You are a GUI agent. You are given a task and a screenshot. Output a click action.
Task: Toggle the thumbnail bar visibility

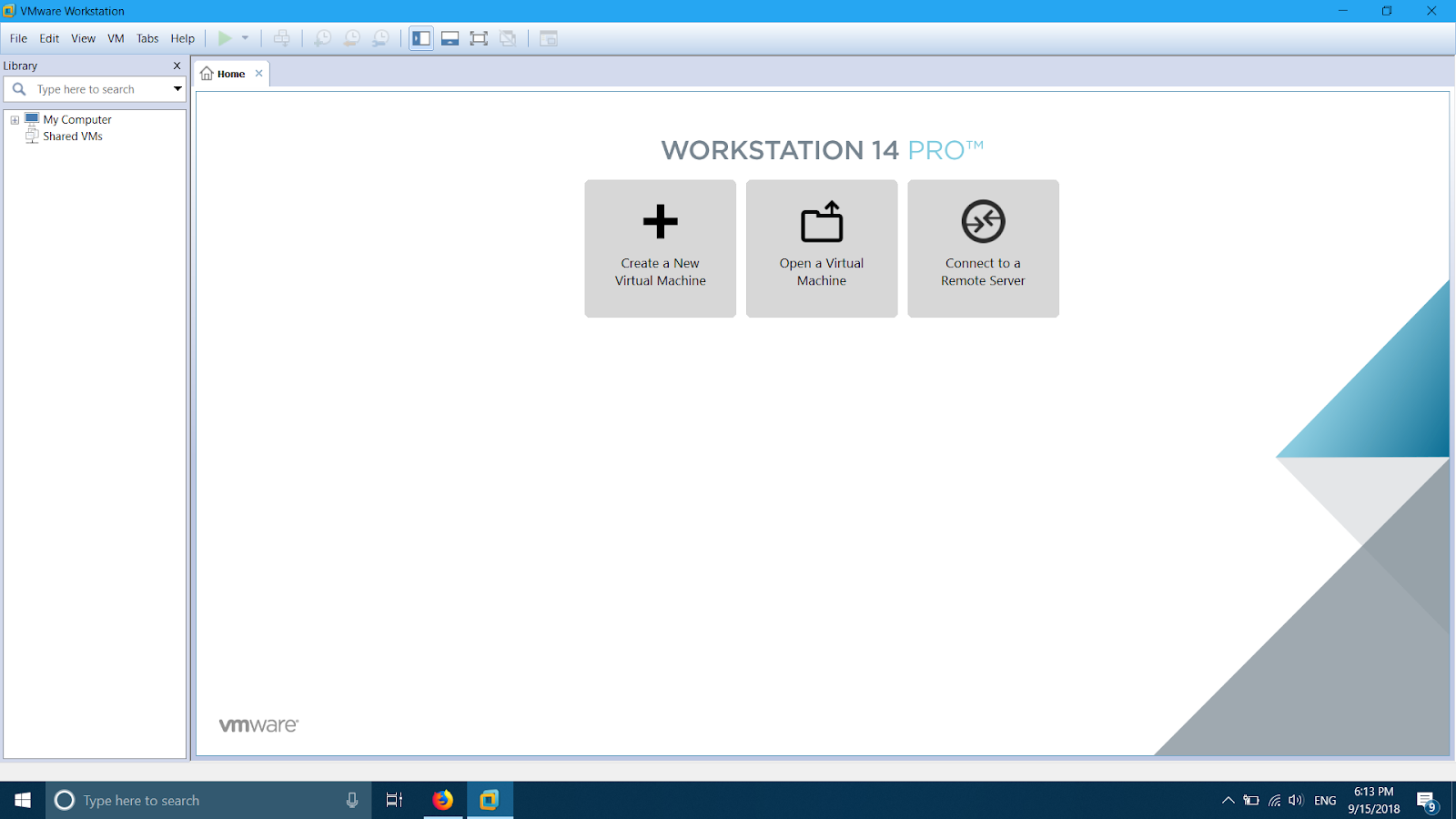[x=450, y=38]
